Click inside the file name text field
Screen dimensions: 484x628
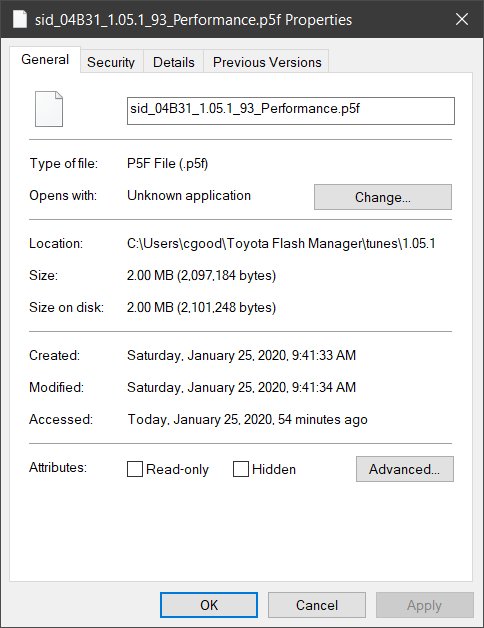tap(291, 111)
